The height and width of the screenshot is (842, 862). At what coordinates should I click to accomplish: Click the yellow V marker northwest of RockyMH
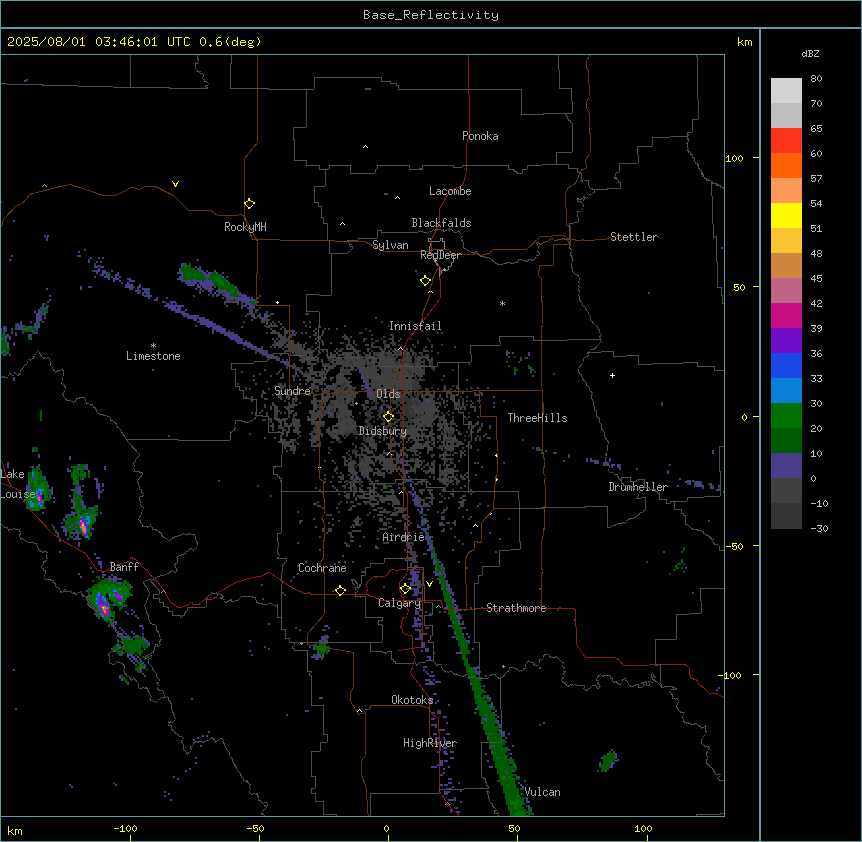[x=175, y=184]
